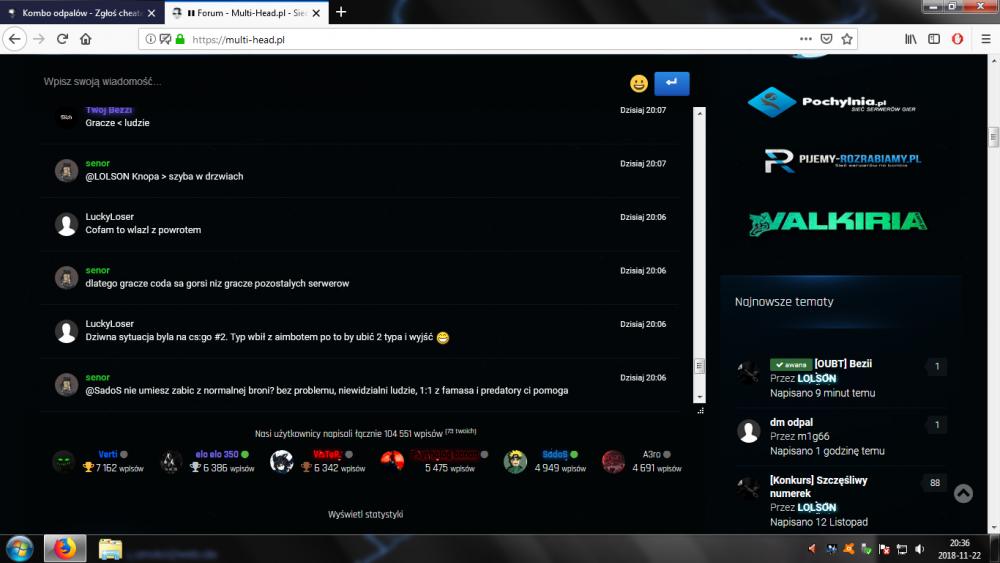Open the Firefox Library icon
Screen dimensions: 1000x563
click(911, 39)
